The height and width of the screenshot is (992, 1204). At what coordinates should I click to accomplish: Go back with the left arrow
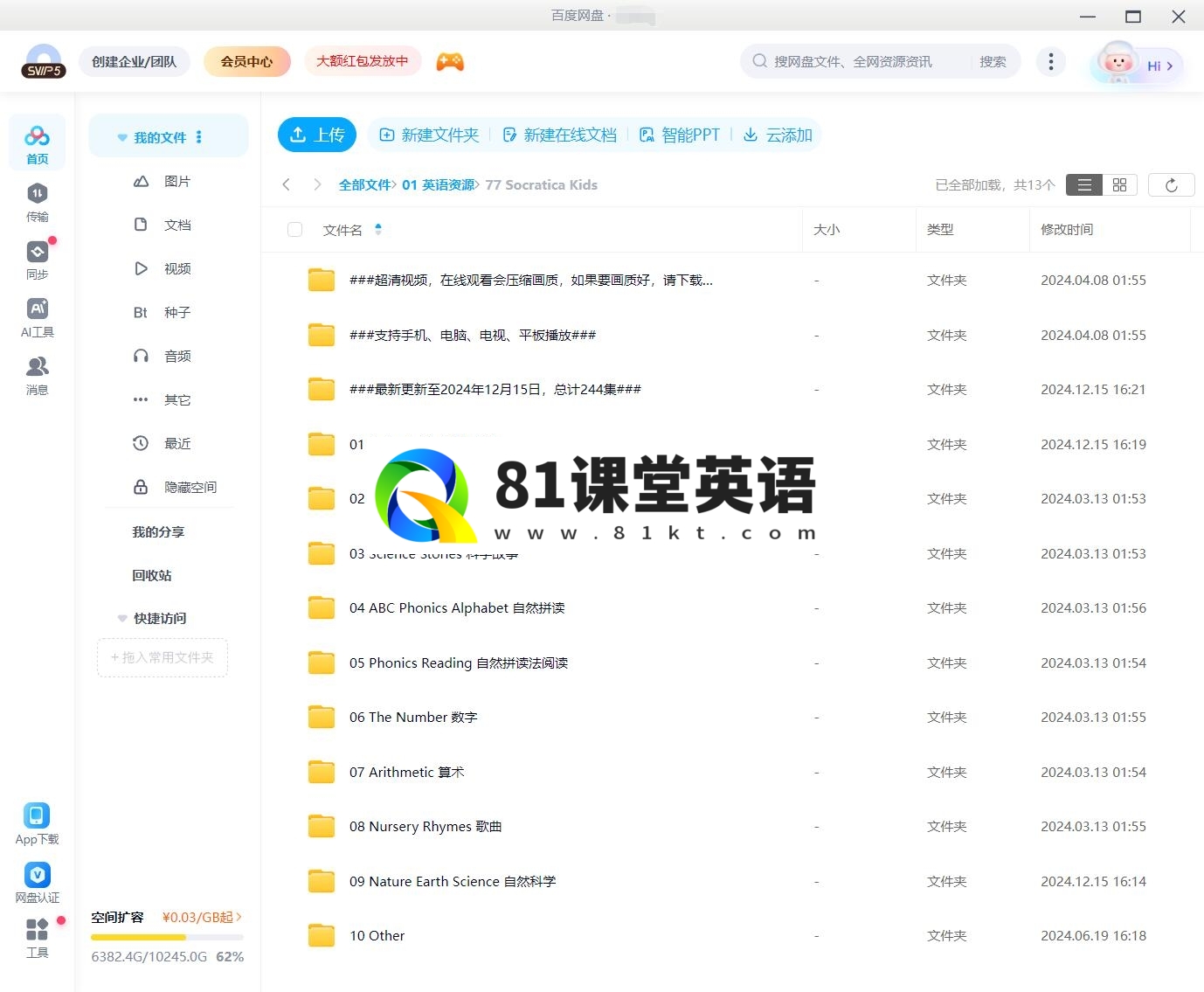click(x=286, y=184)
